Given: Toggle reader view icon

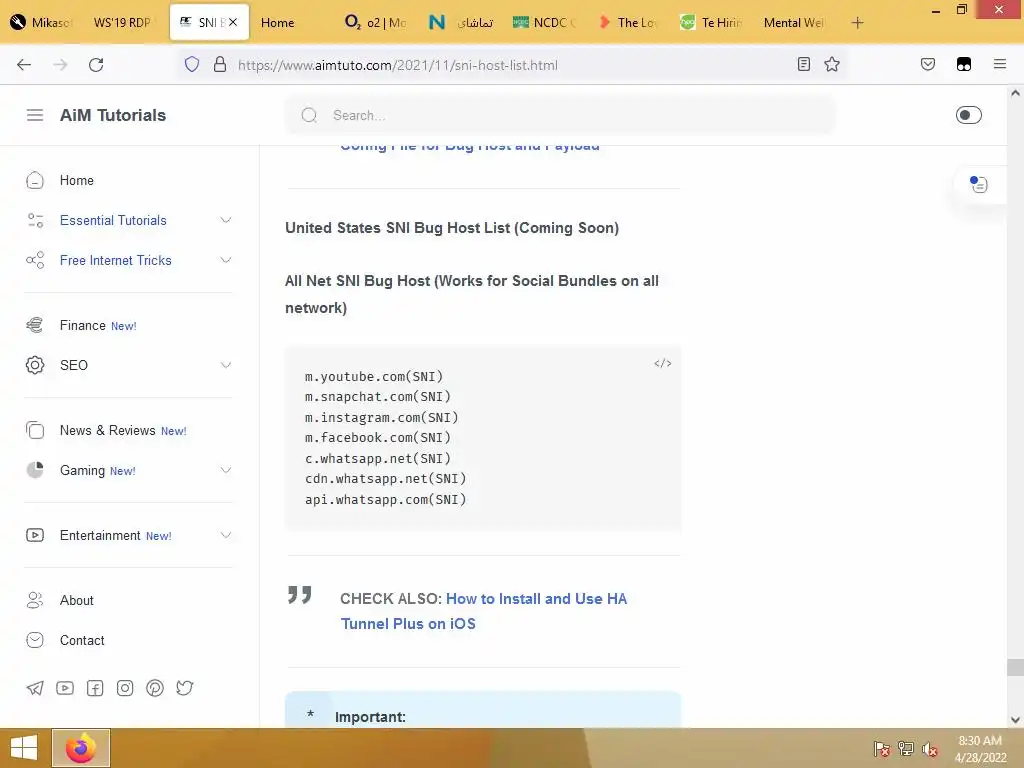Looking at the screenshot, I should 804,64.
